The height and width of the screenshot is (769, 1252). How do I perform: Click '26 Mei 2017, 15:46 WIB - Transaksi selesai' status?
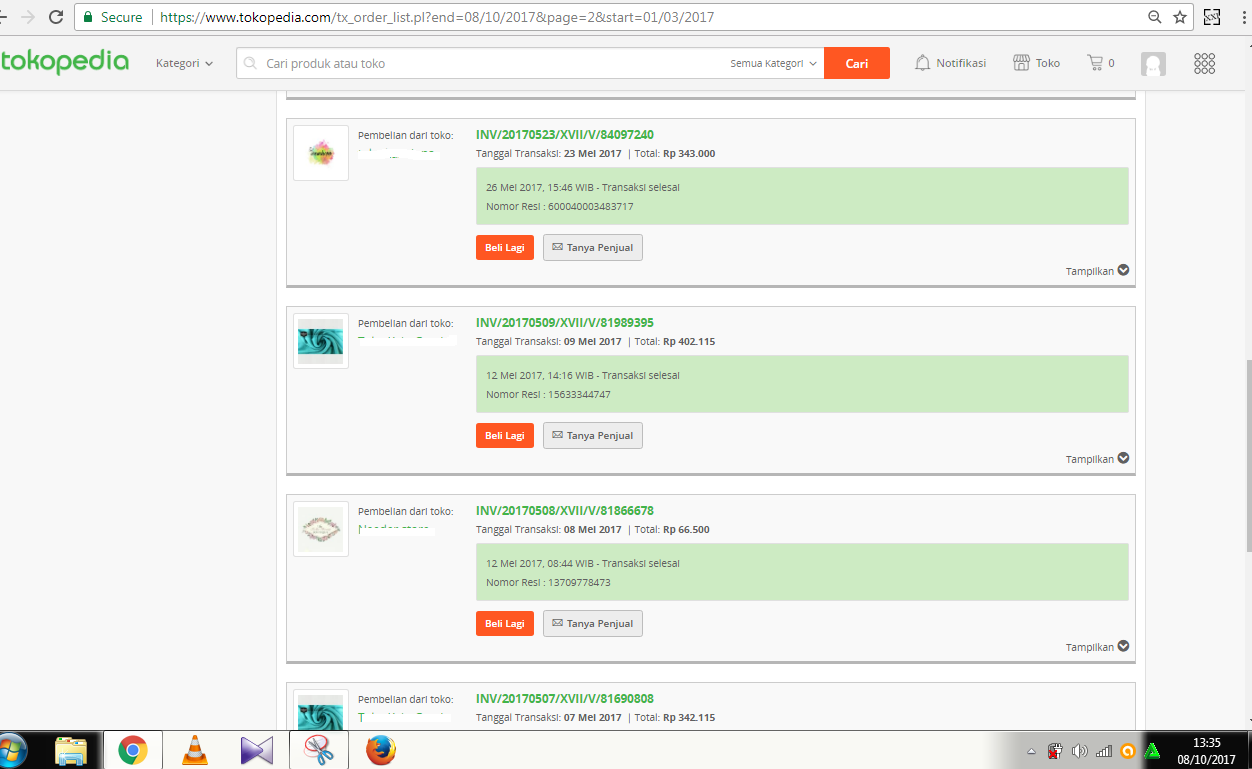pyautogui.click(x=583, y=187)
